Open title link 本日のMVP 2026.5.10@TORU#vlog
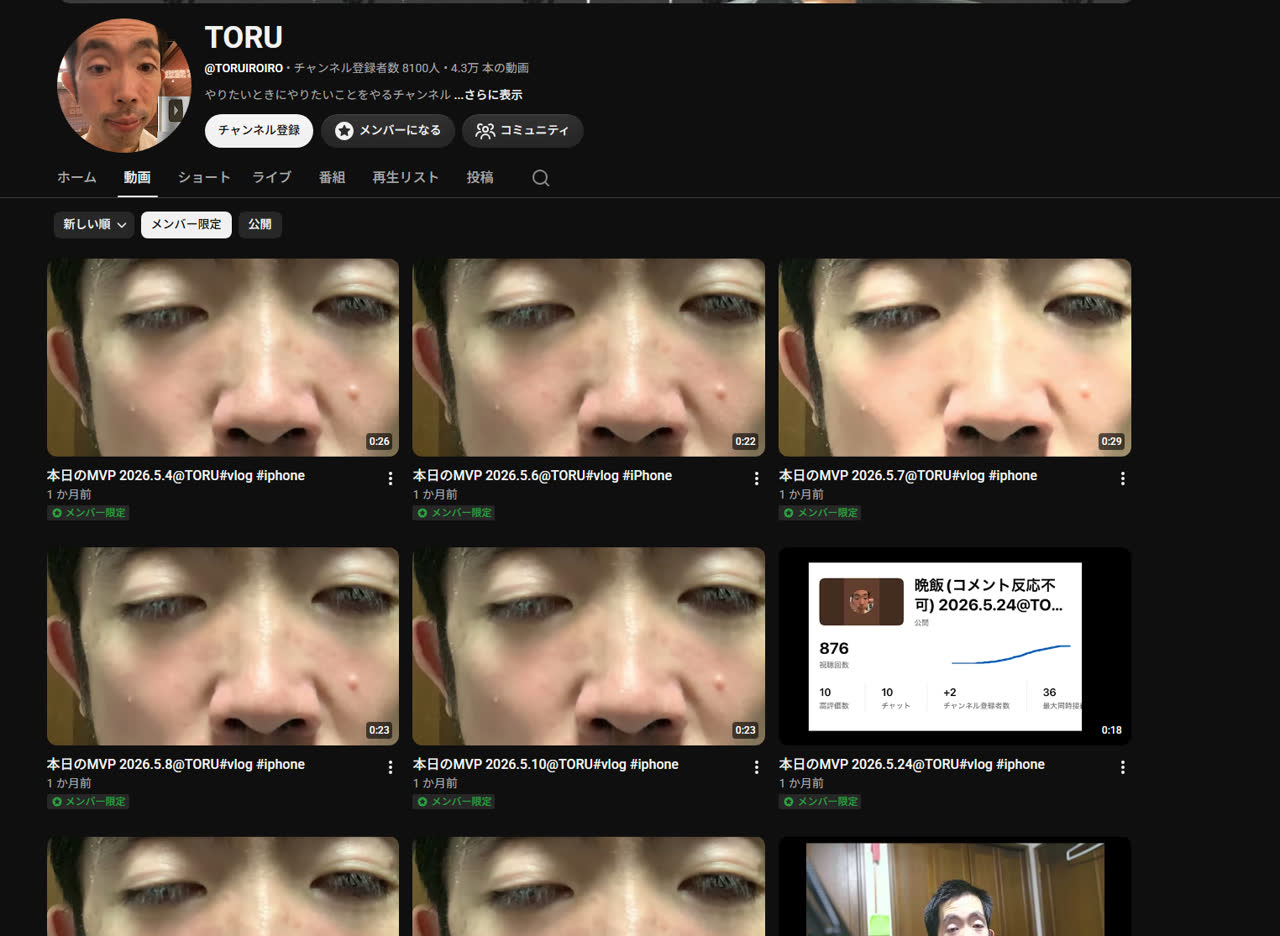 546,764
